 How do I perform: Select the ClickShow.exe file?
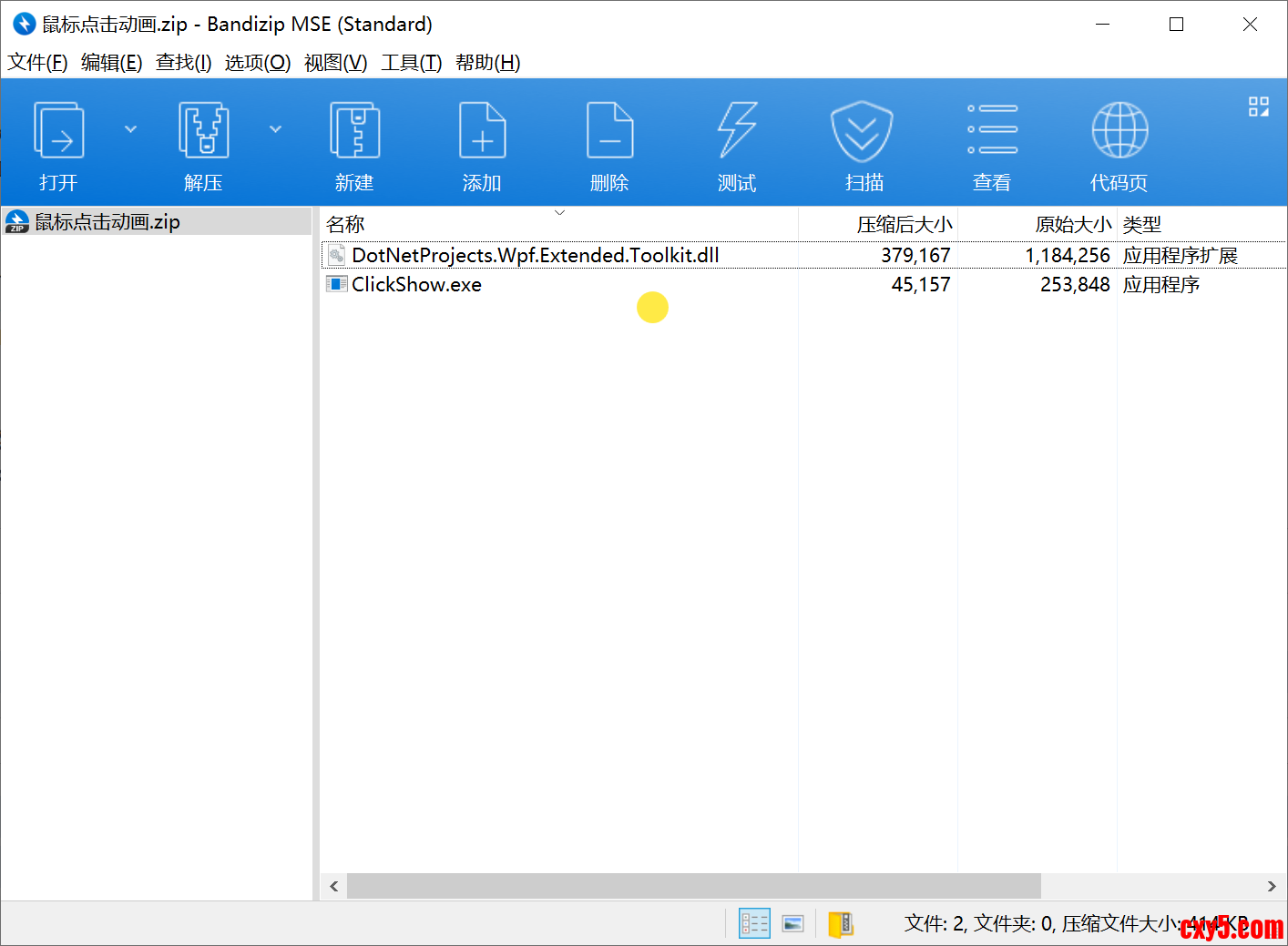coord(416,284)
